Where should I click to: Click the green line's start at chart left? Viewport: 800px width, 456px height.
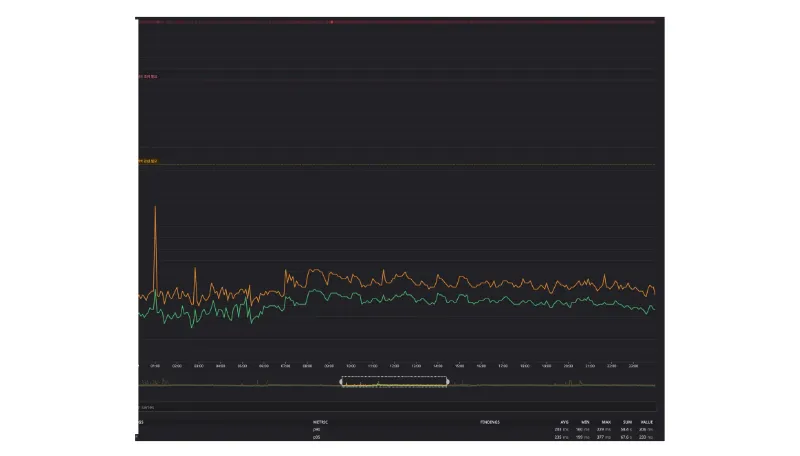coord(139,312)
